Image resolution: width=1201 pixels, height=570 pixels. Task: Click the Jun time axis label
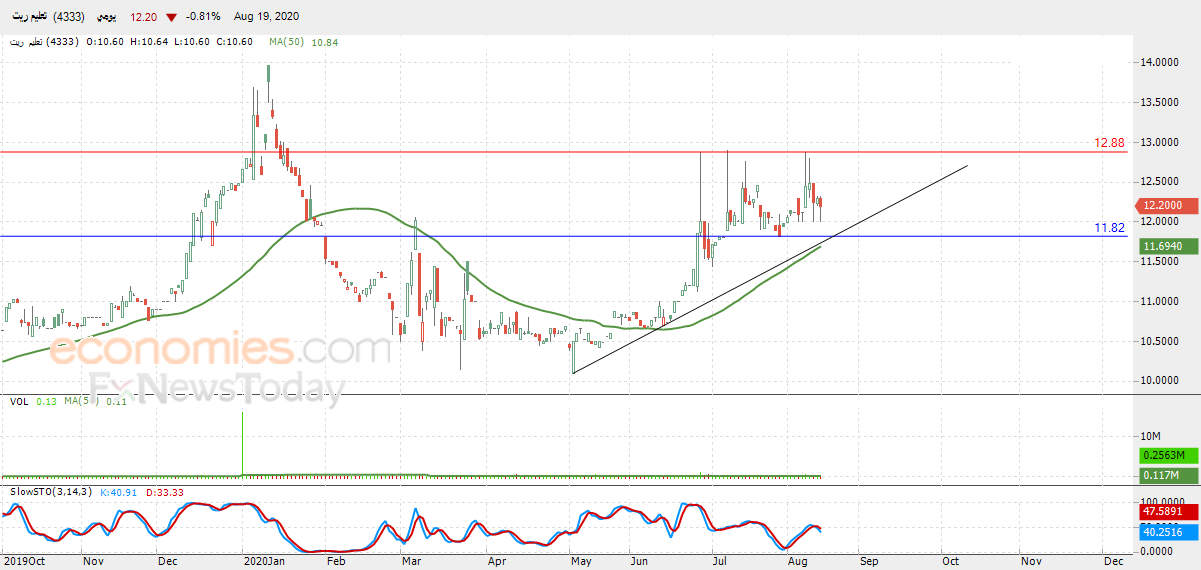tap(638, 562)
